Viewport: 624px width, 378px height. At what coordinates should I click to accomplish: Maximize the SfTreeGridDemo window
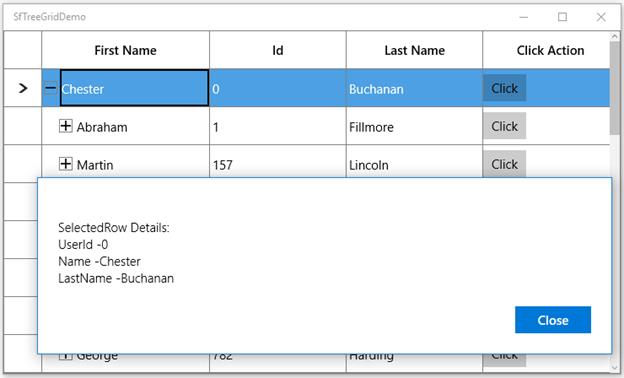(x=562, y=17)
